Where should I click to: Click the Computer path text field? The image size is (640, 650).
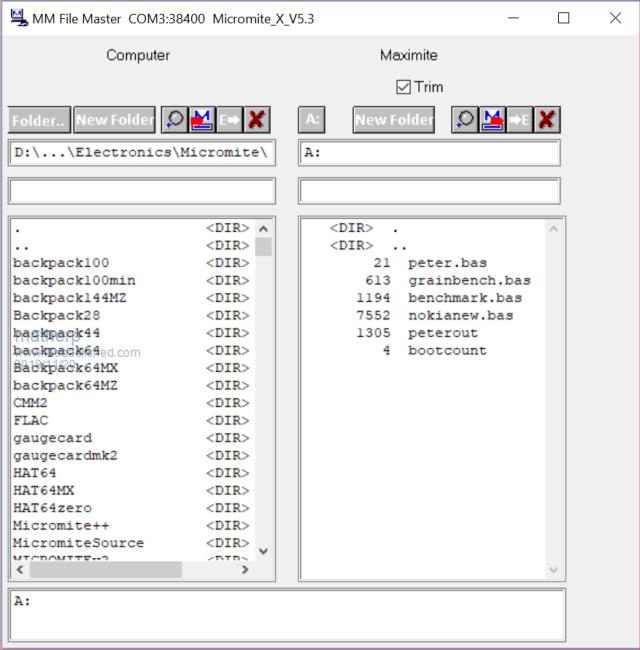pos(141,153)
